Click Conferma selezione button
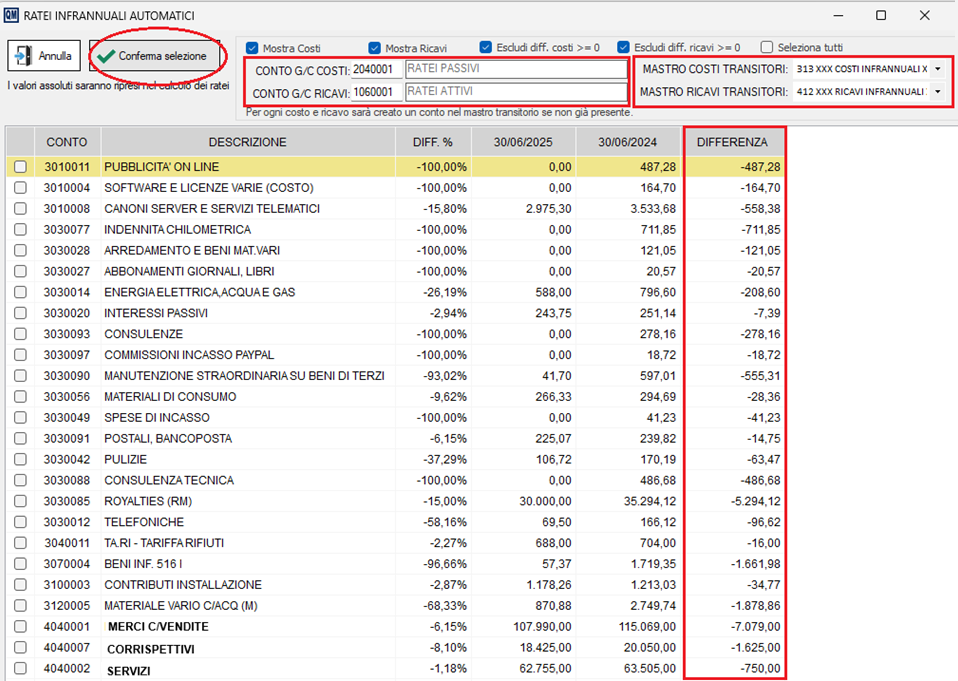This screenshot has height=681, width=958. pos(153,56)
